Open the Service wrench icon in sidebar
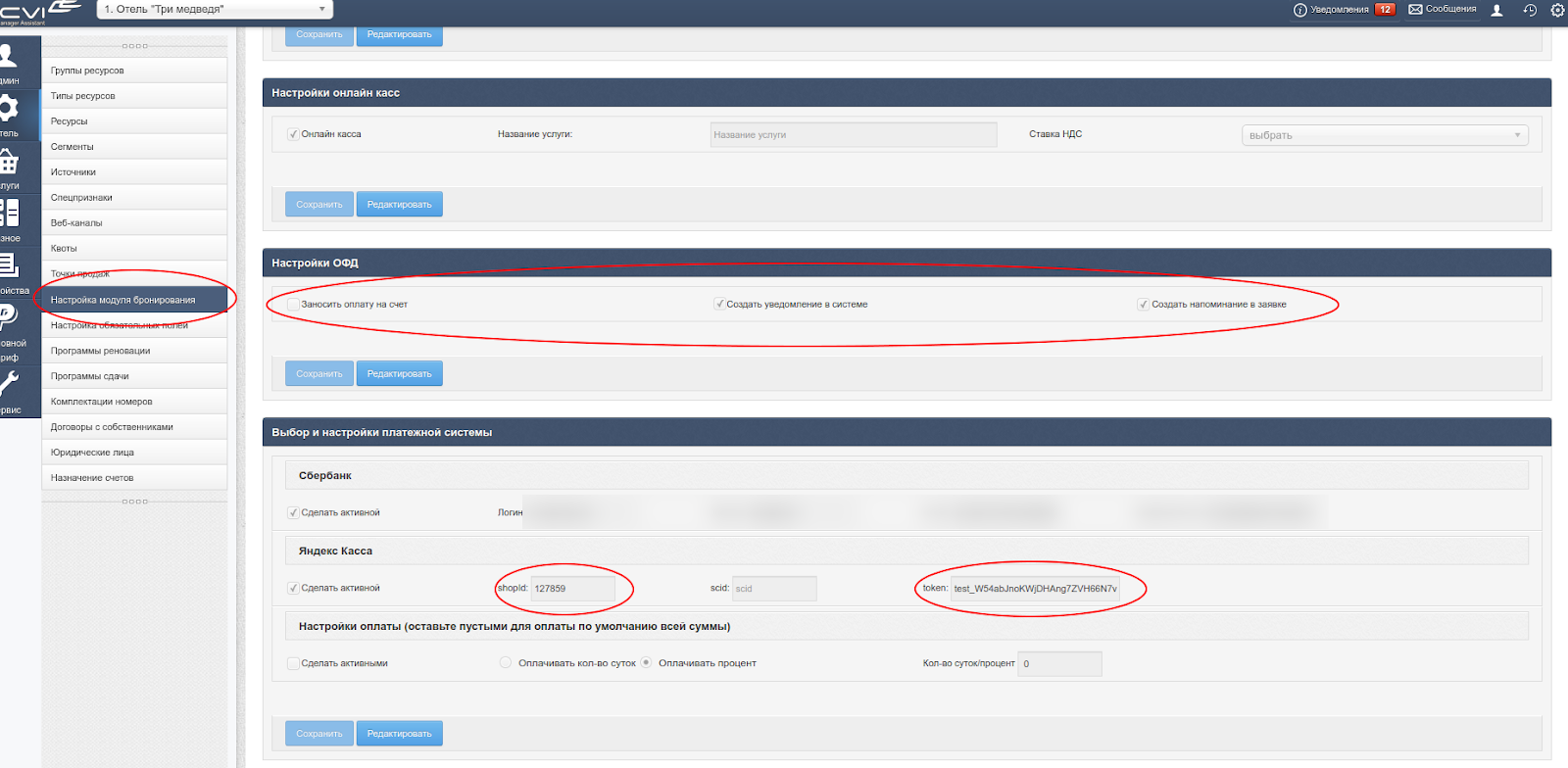 click(10, 384)
